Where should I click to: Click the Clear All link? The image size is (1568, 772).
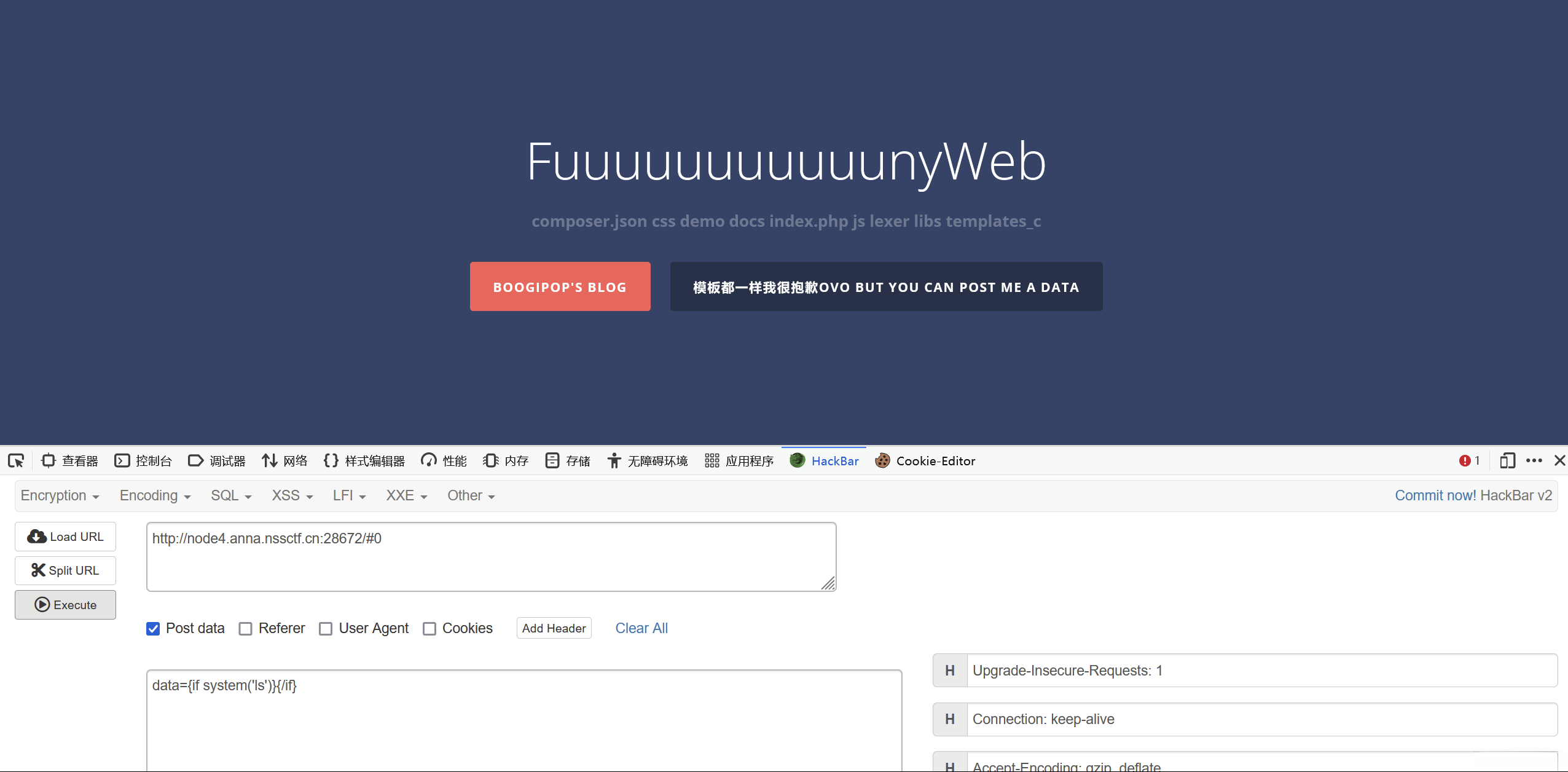(641, 628)
